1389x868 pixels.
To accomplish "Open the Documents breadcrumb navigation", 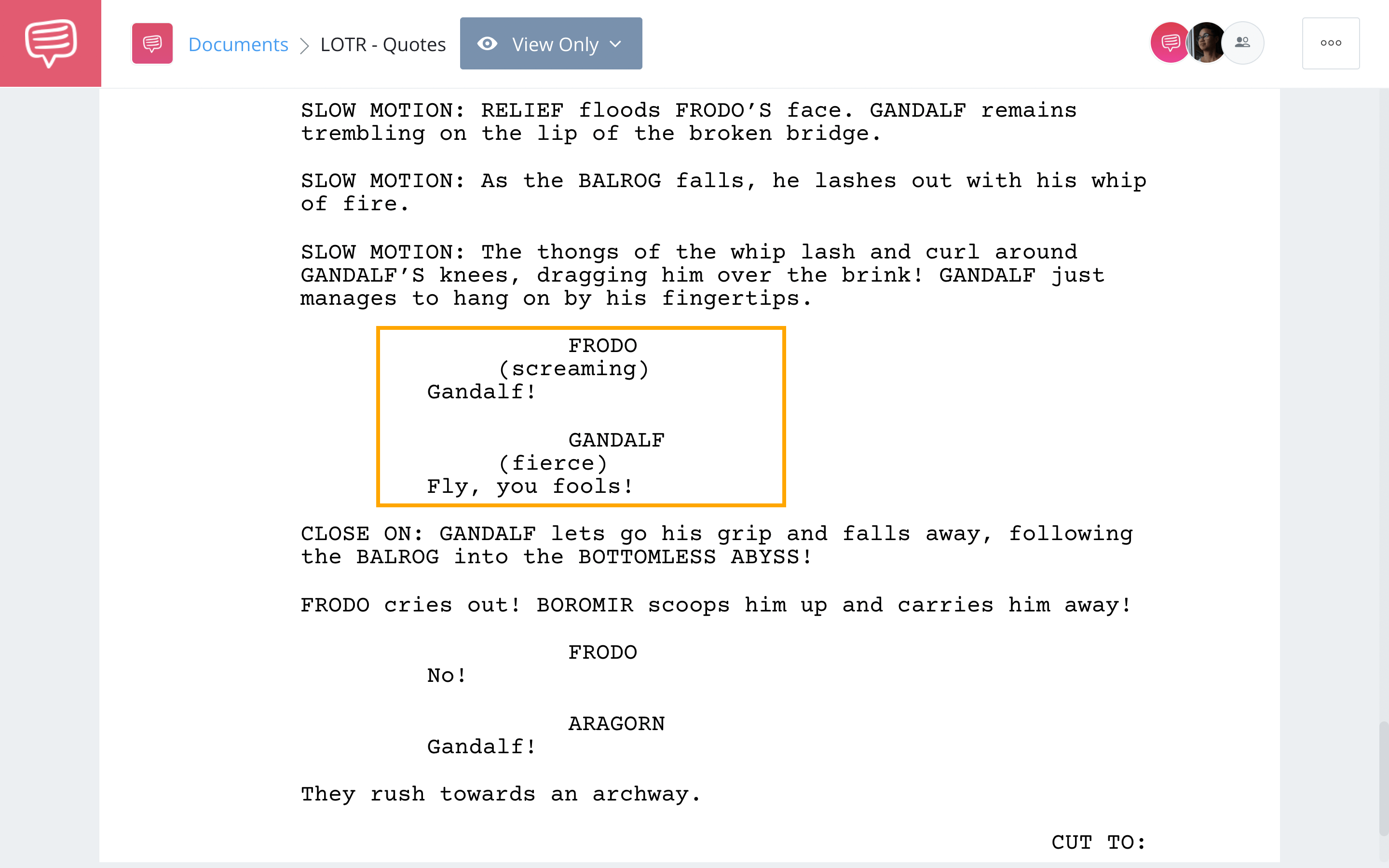I will click(x=237, y=43).
